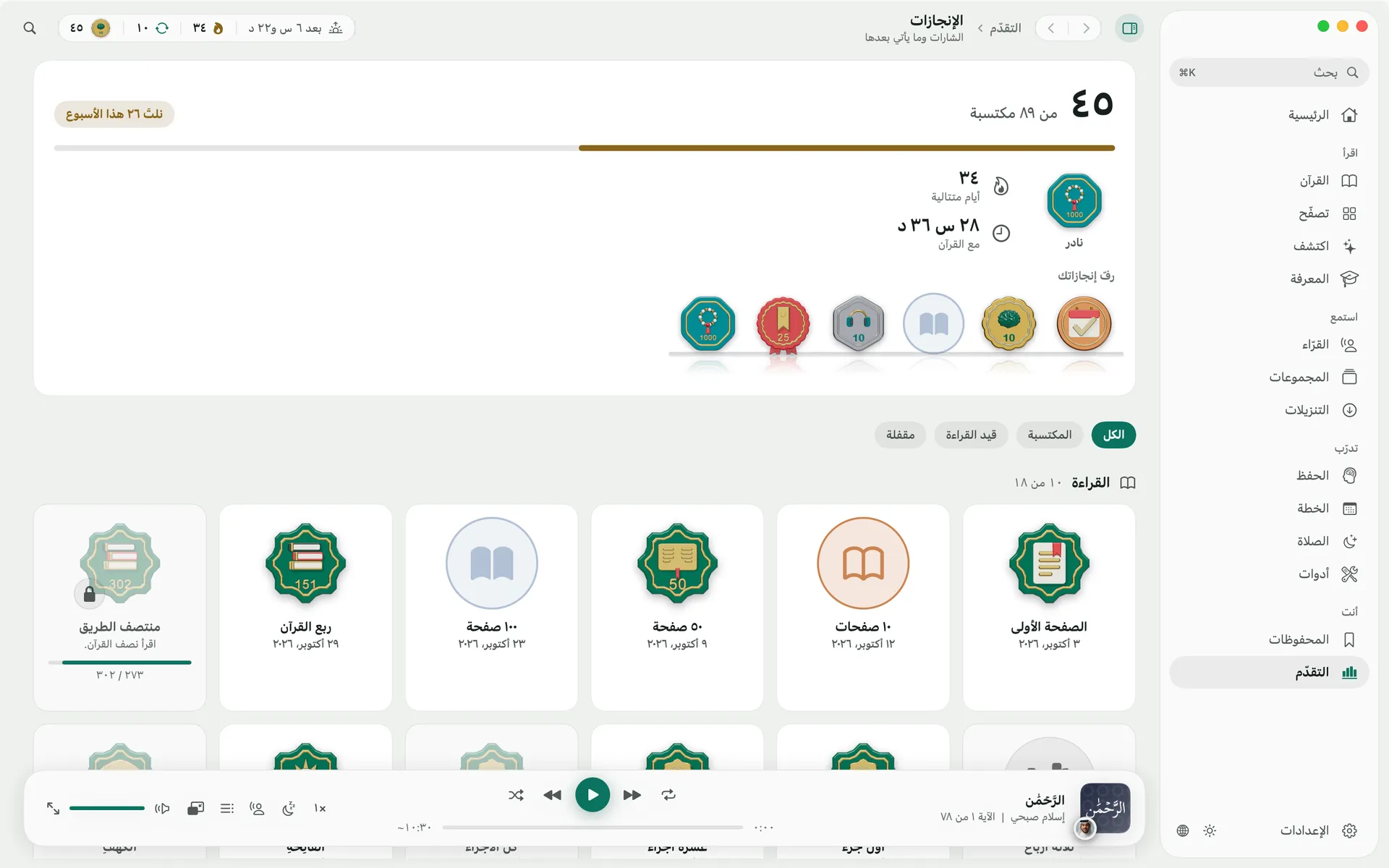Open القرآن in the sidebar
Image resolution: width=1389 pixels, height=868 pixels.
(1269, 181)
